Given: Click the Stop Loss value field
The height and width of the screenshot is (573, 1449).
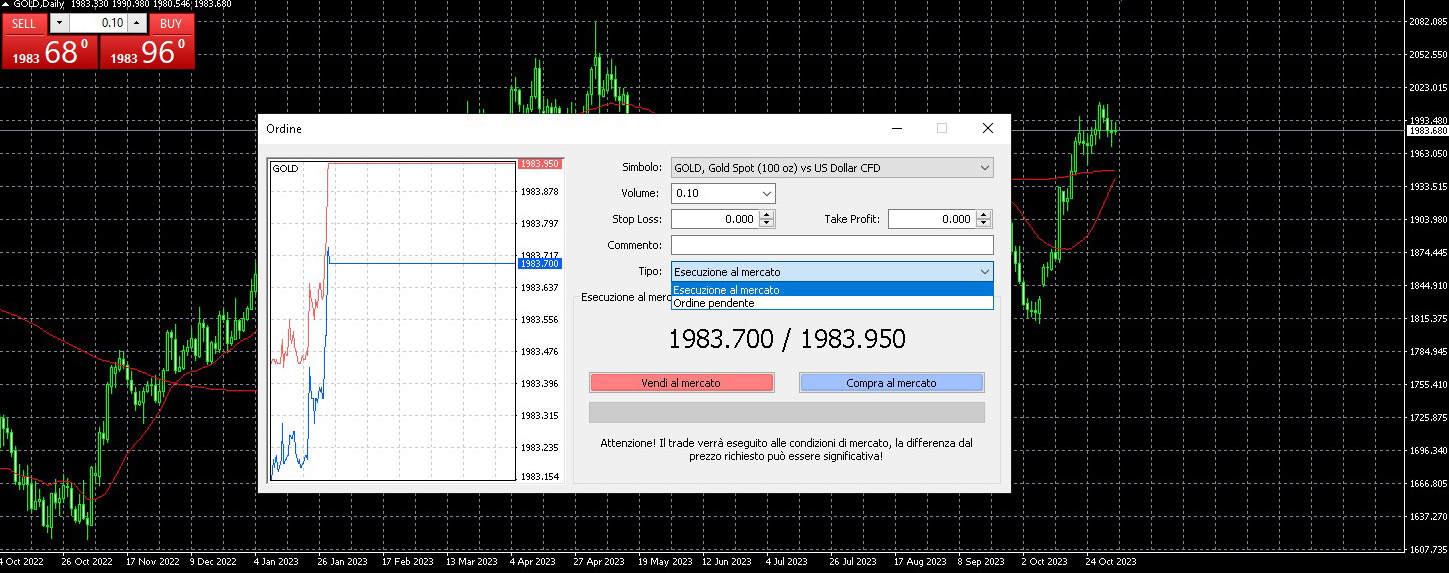Looking at the screenshot, I should point(715,219).
